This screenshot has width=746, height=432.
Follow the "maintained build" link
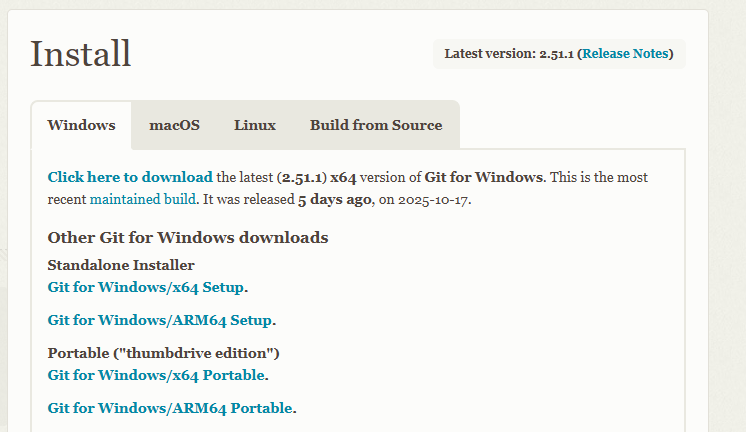pyautogui.click(x=143, y=199)
